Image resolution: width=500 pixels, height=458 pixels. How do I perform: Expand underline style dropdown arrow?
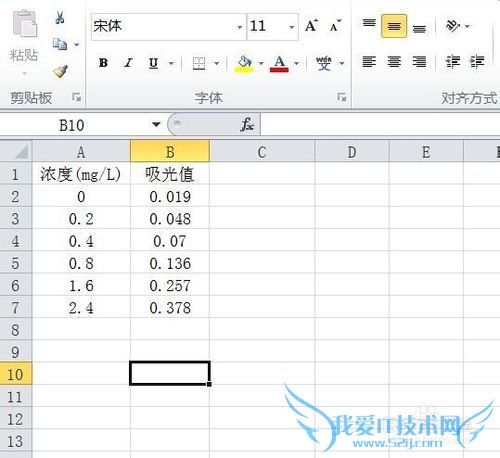[171, 63]
